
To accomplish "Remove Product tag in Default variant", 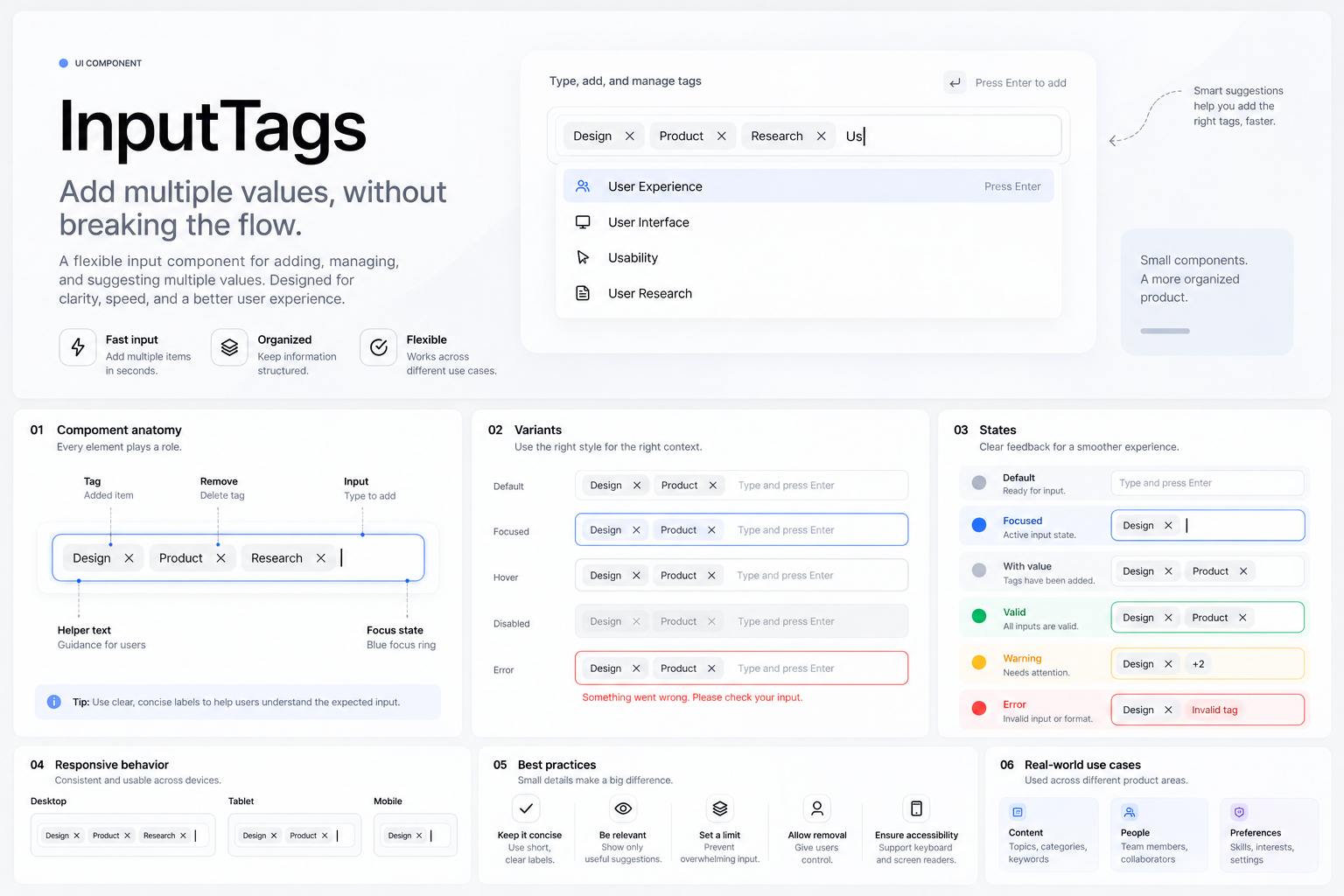I will pyautogui.click(x=712, y=486).
